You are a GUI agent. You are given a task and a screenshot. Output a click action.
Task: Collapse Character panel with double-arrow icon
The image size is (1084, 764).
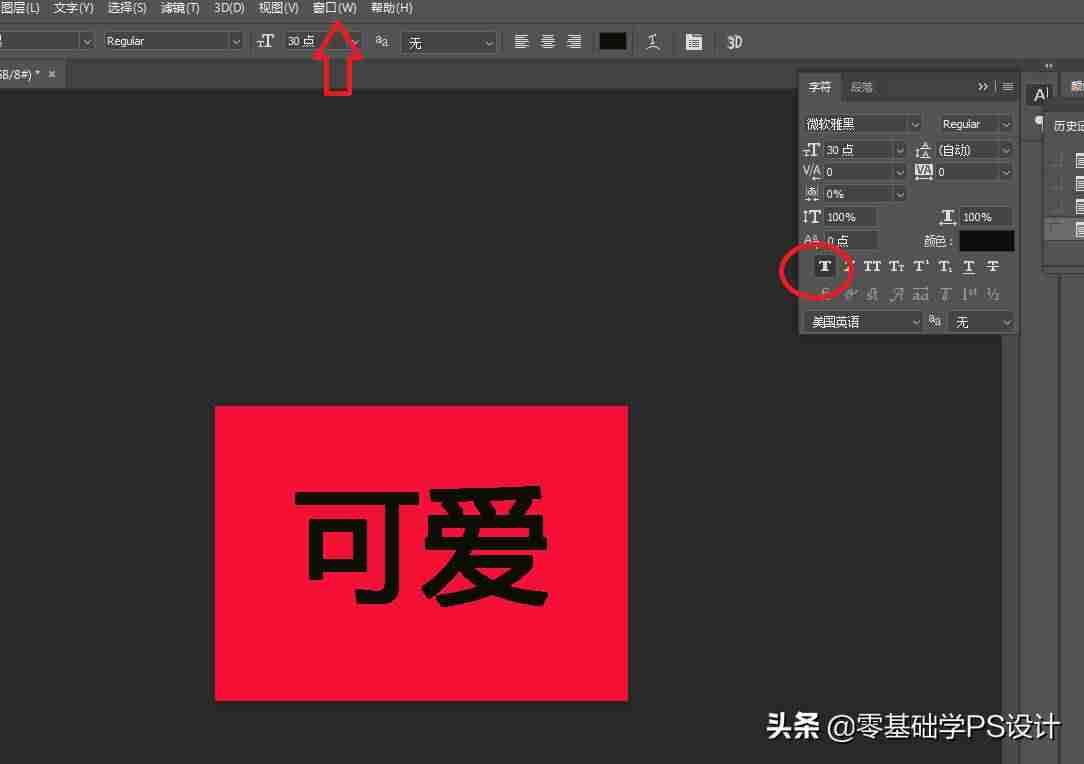tap(983, 86)
